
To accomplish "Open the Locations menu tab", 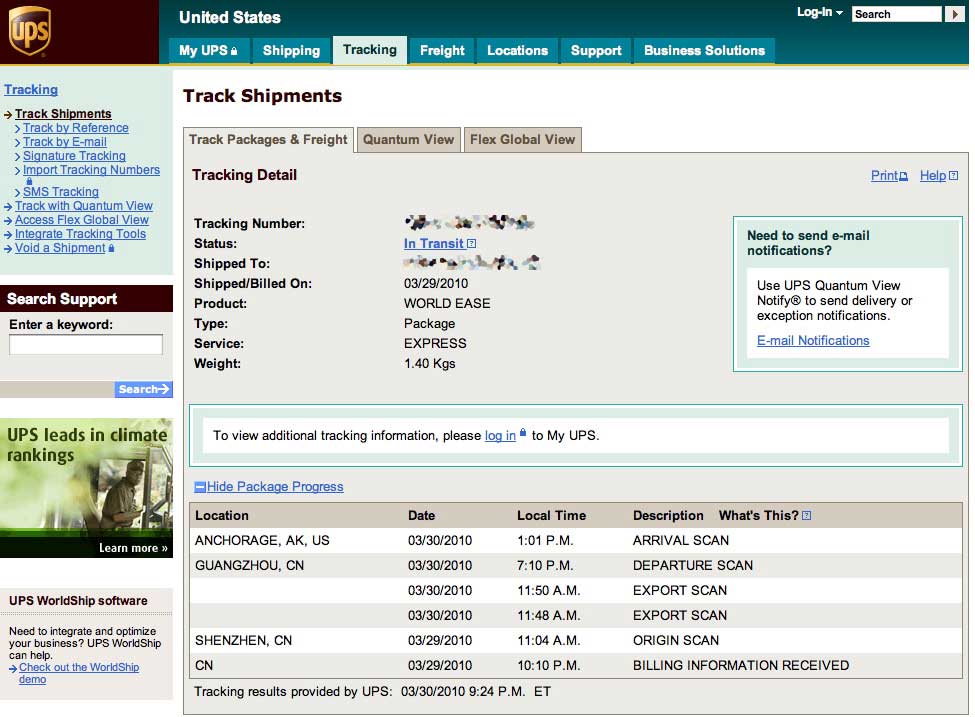I will coord(517,50).
